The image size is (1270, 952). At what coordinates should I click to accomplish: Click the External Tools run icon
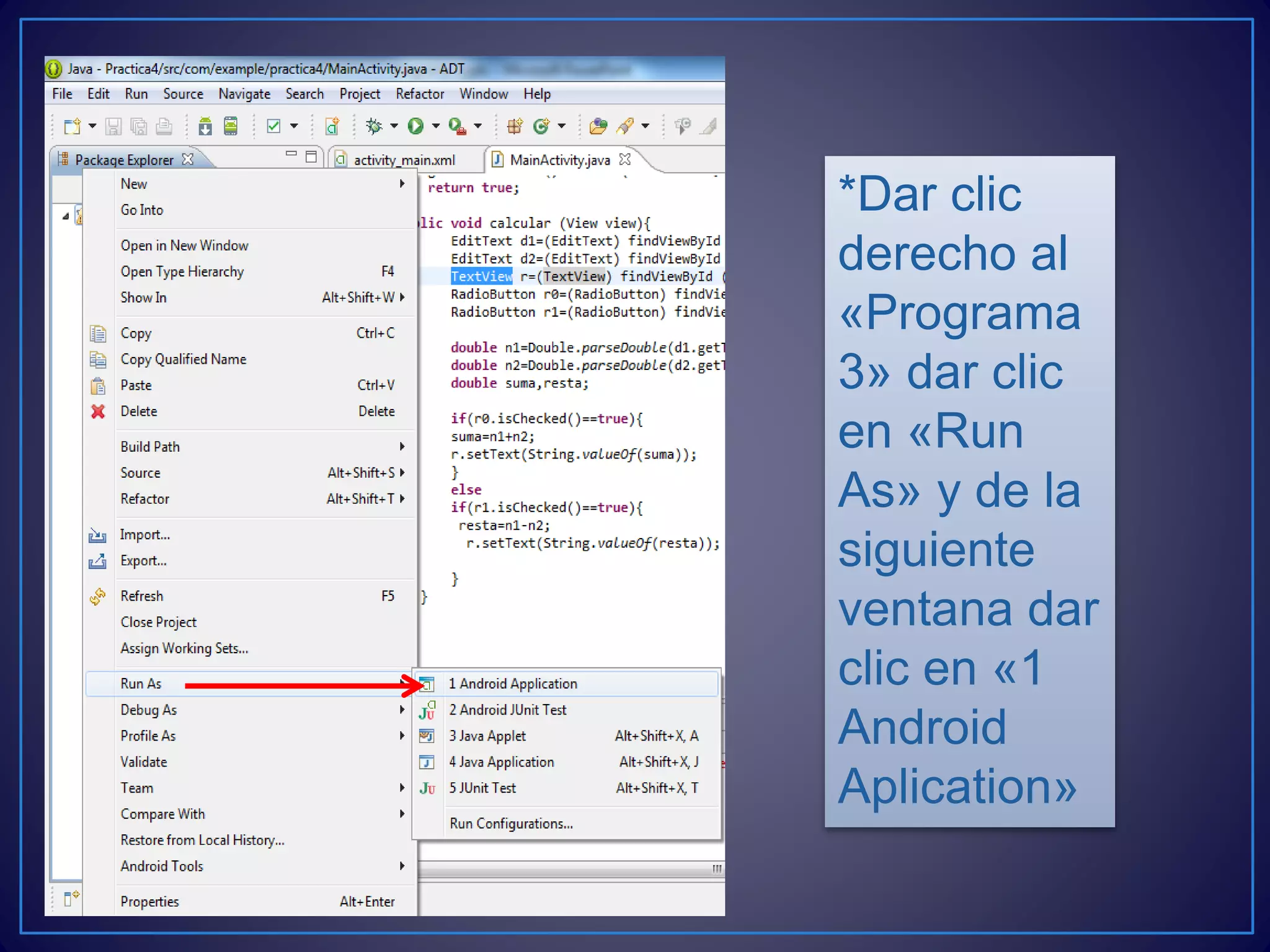(x=457, y=126)
